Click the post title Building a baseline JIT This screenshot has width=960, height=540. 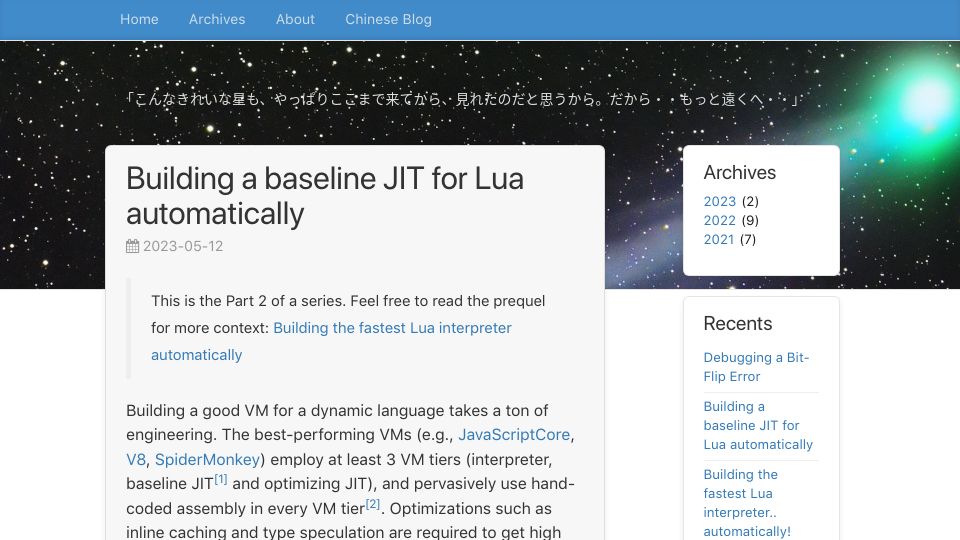pos(324,196)
